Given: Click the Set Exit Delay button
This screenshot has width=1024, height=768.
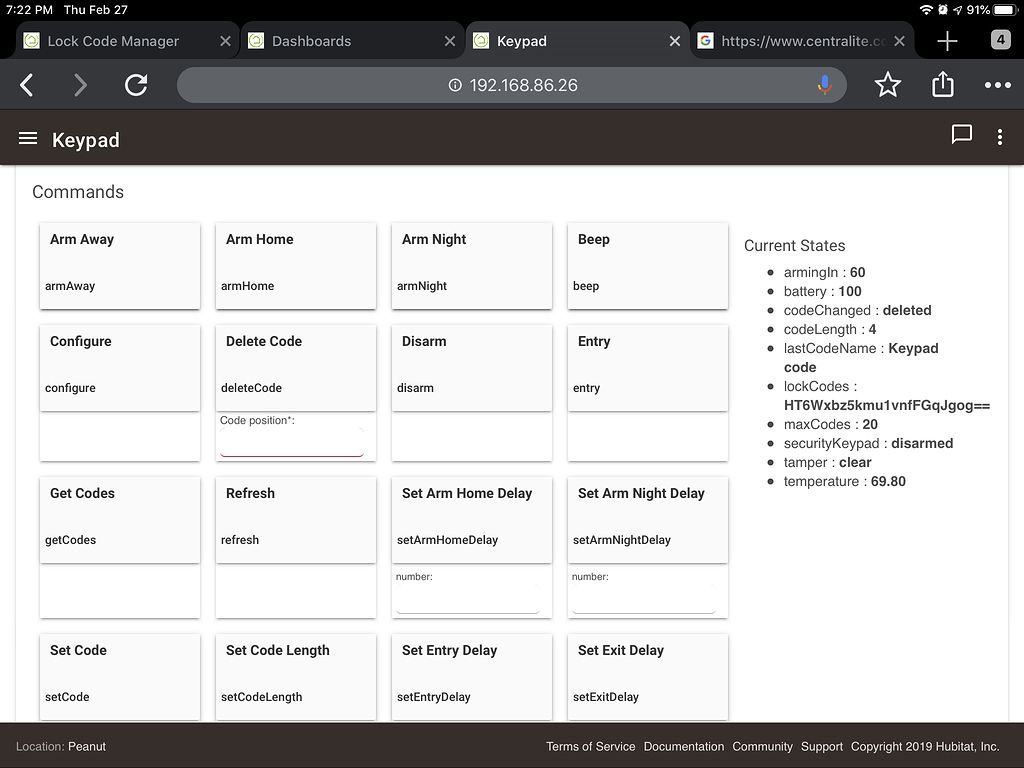Looking at the screenshot, I should pyautogui.click(x=648, y=677).
